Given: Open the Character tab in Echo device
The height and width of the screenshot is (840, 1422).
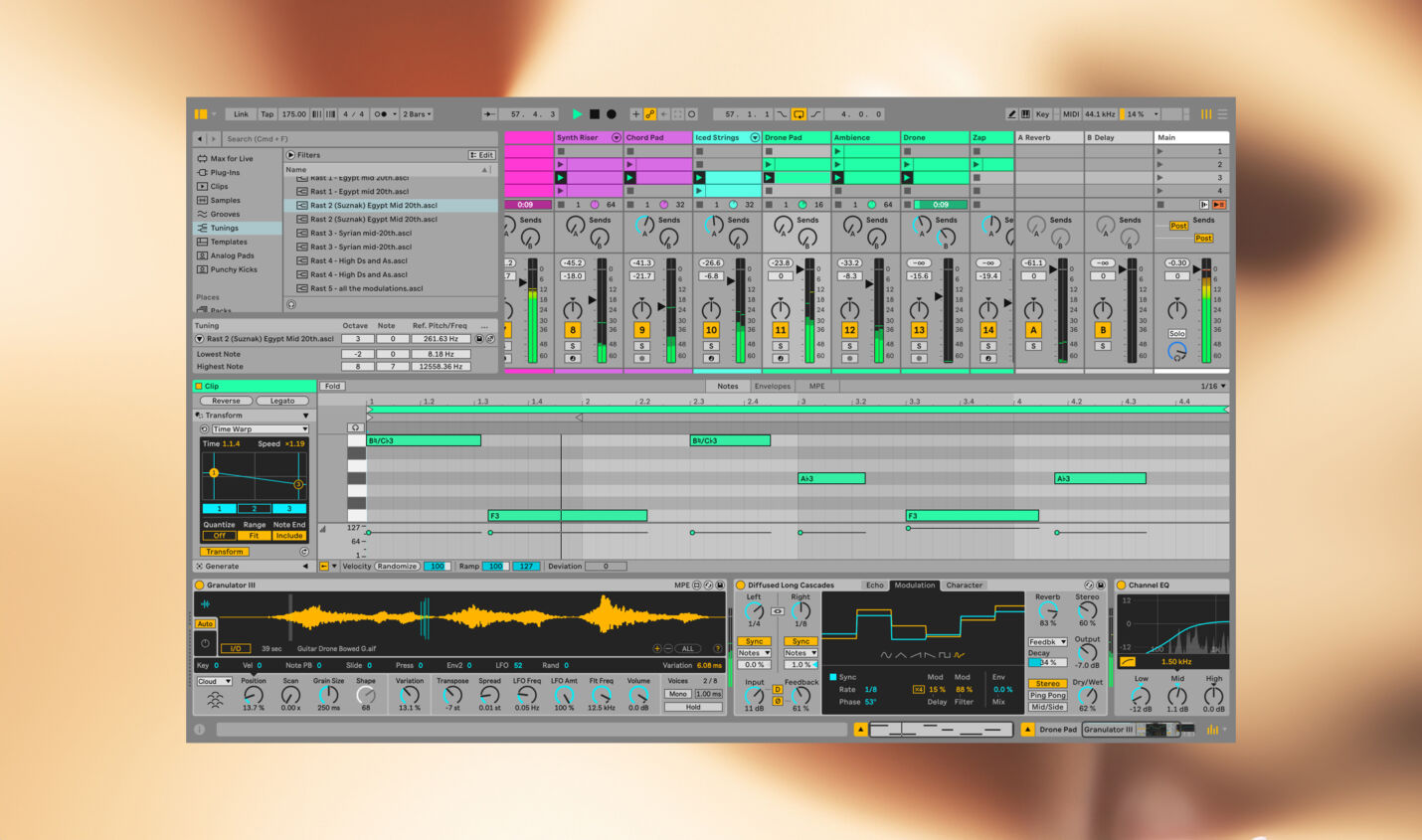Looking at the screenshot, I should point(964,586).
